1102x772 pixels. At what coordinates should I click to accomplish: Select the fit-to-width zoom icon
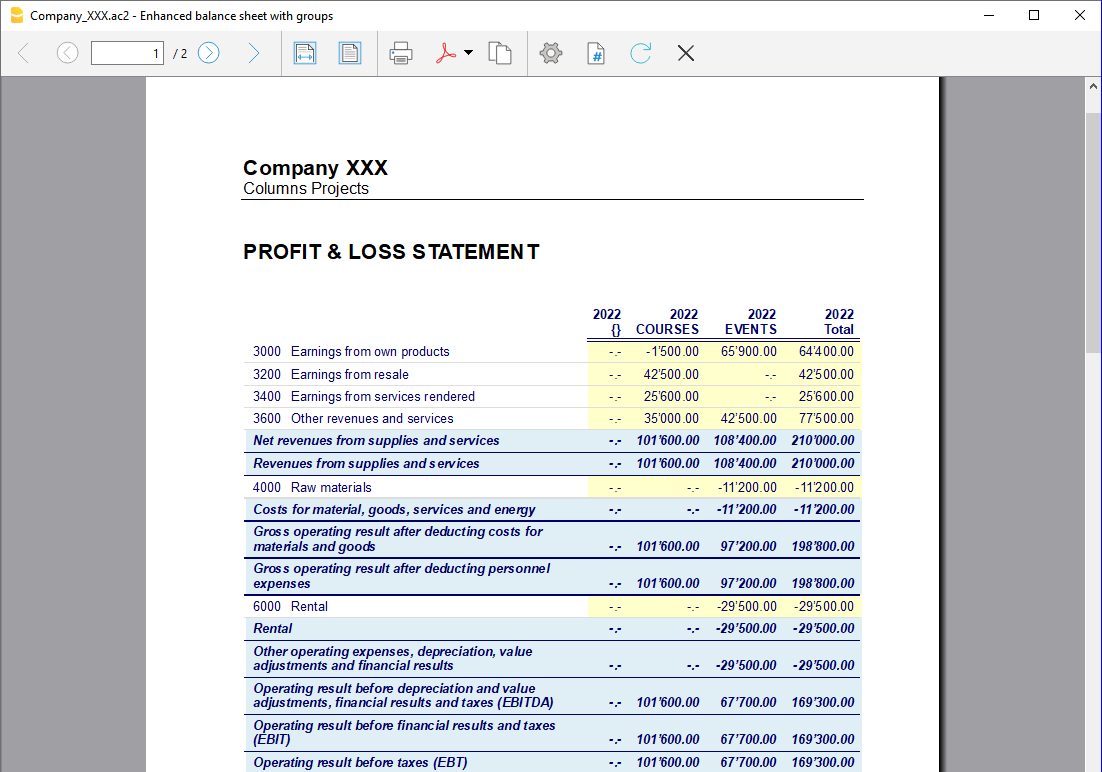click(305, 53)
